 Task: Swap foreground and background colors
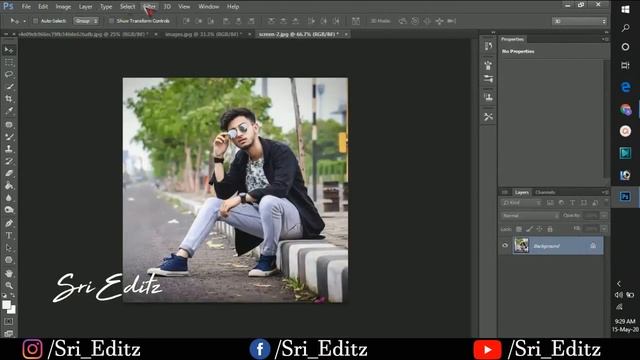point(13,295)
